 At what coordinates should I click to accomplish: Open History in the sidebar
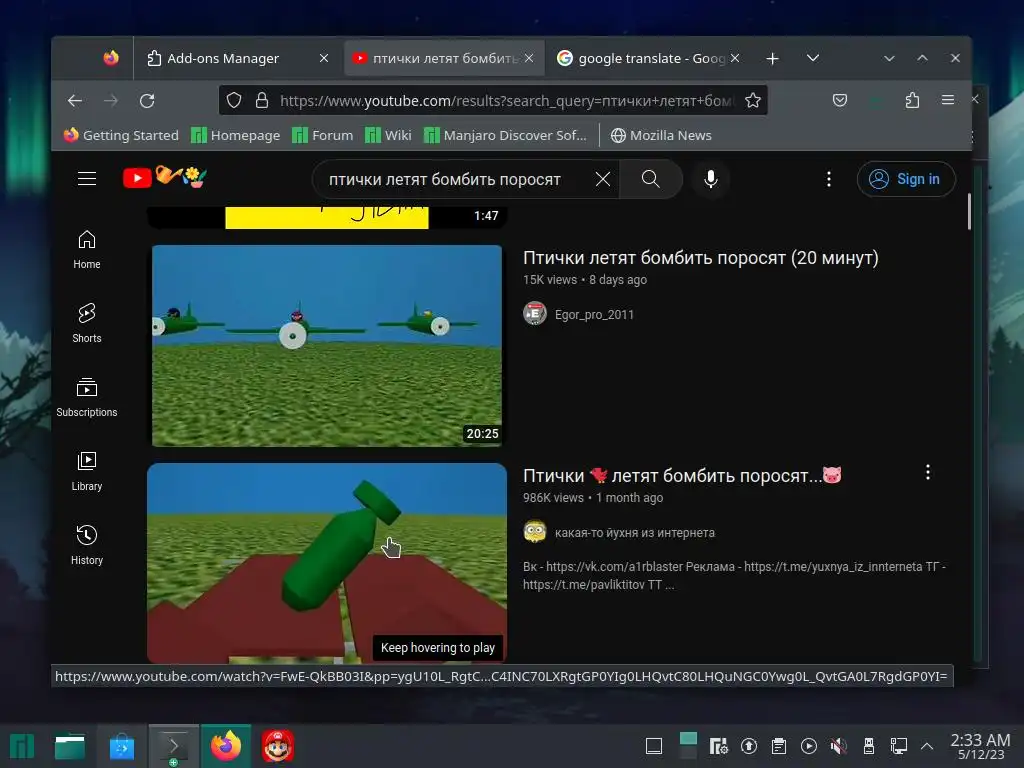coord(87,545)
